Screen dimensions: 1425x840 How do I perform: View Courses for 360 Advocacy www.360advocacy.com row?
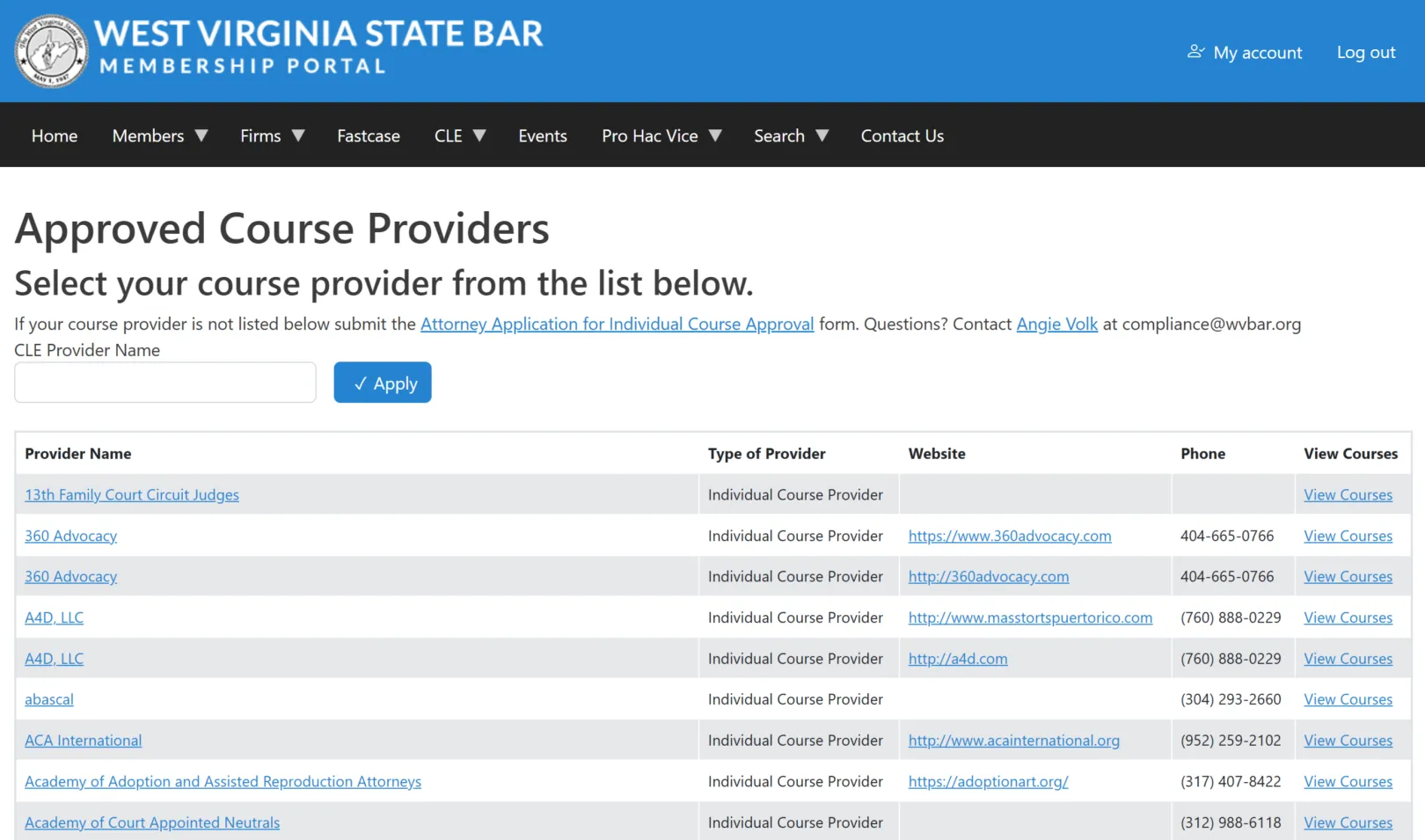(x=1348, y=536)
